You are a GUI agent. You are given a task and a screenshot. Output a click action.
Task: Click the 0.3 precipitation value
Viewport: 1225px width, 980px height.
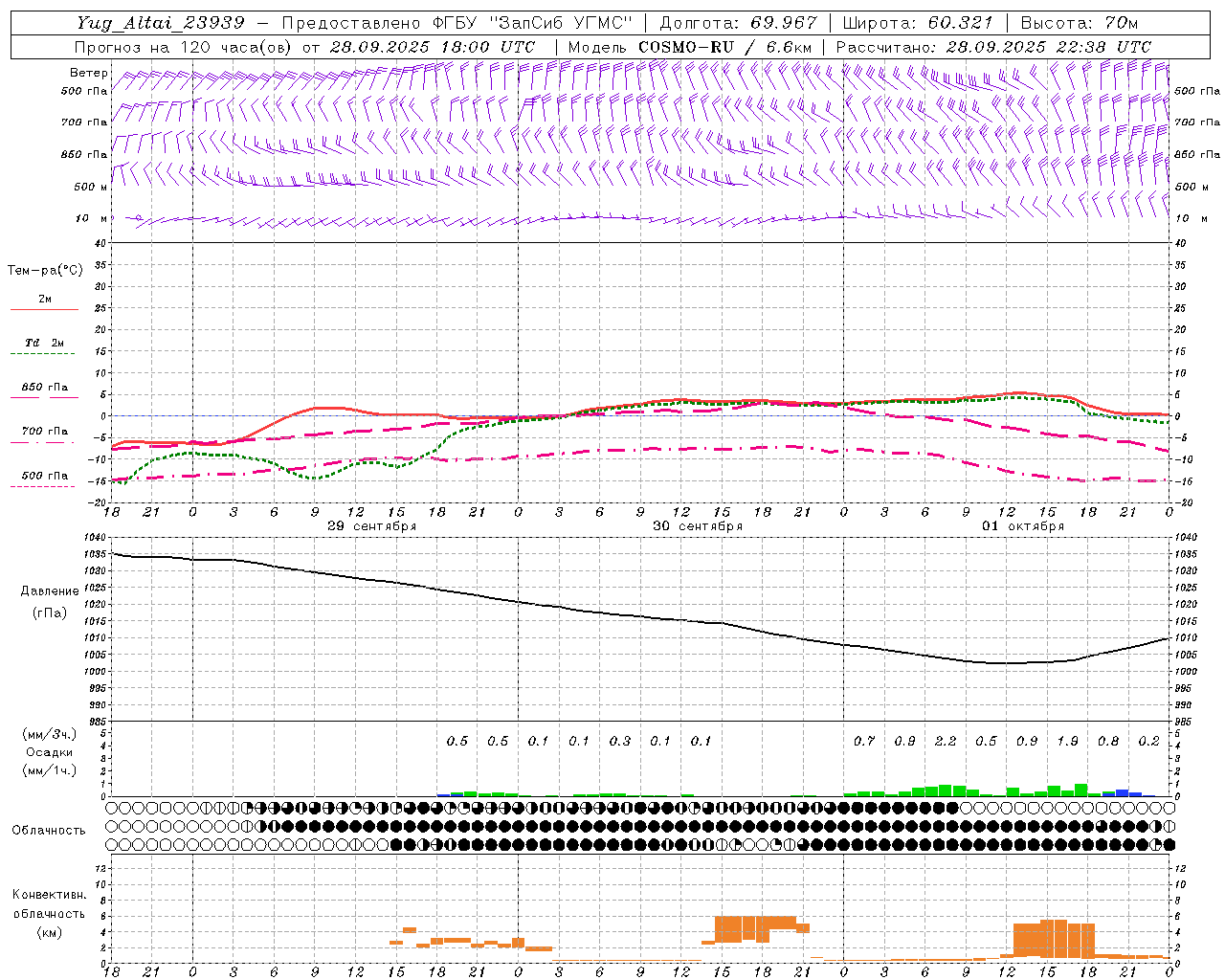(x=620, y=742)
